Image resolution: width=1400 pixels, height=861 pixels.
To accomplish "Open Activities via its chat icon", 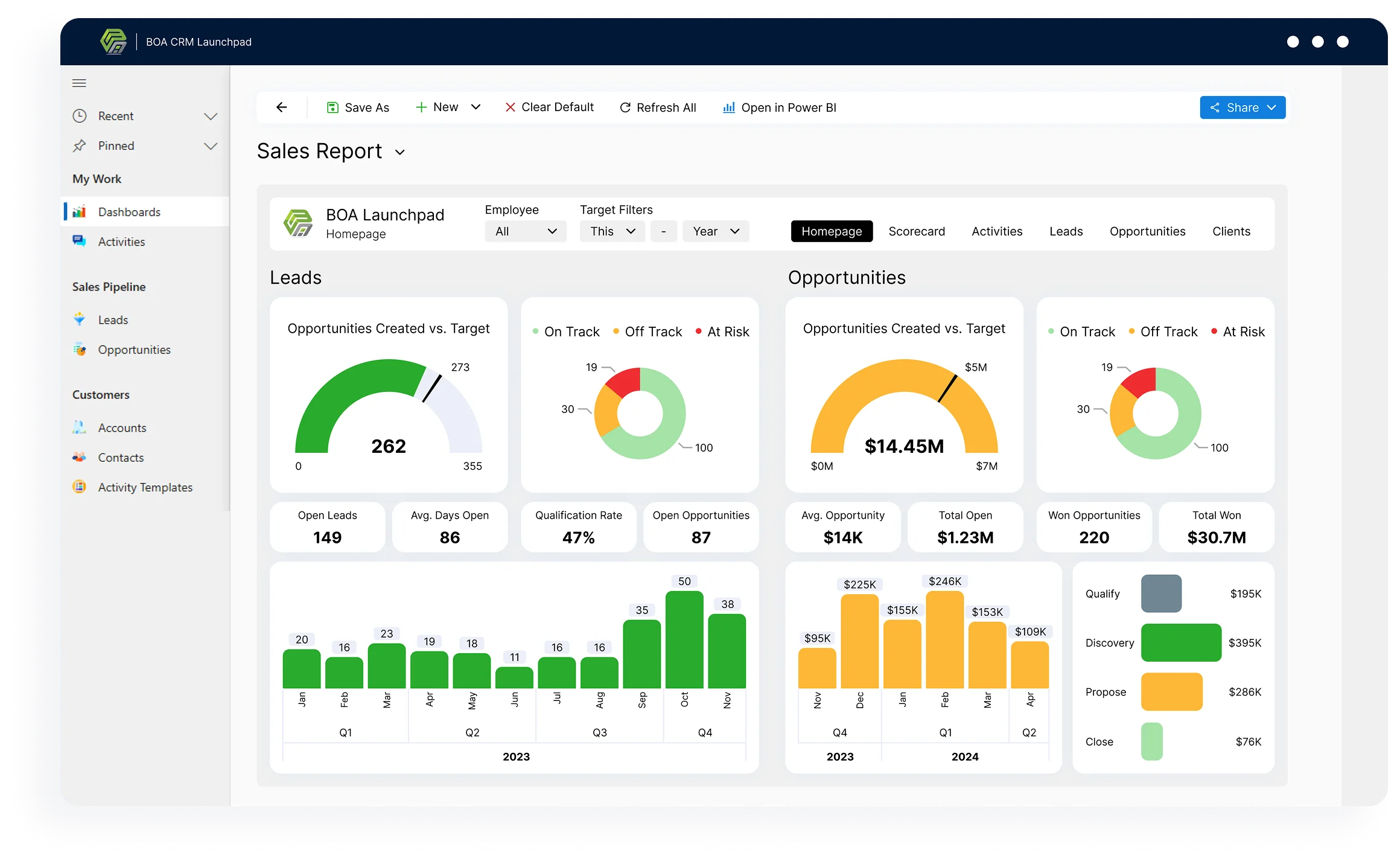I will point(79,242).
